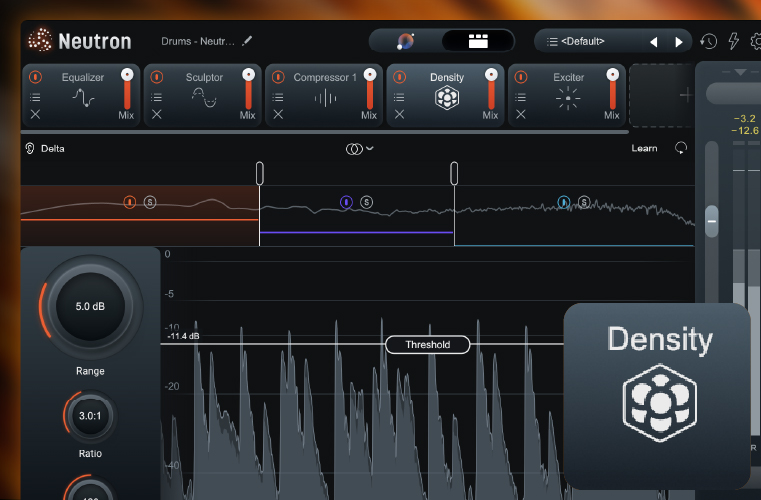
Task: Open the undo history clock icon
Action: pos(708,42)
